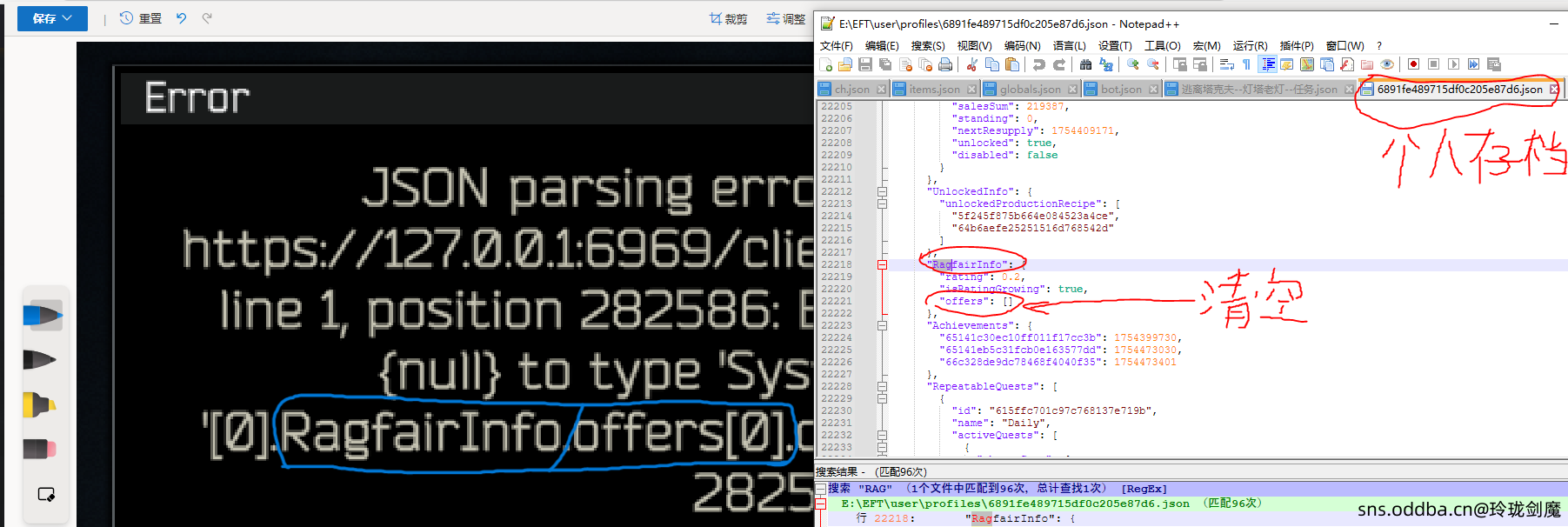Open the 编码(N) menu
The height and width of the screenshot is (527, 1568).
(x=1022, y=45)
